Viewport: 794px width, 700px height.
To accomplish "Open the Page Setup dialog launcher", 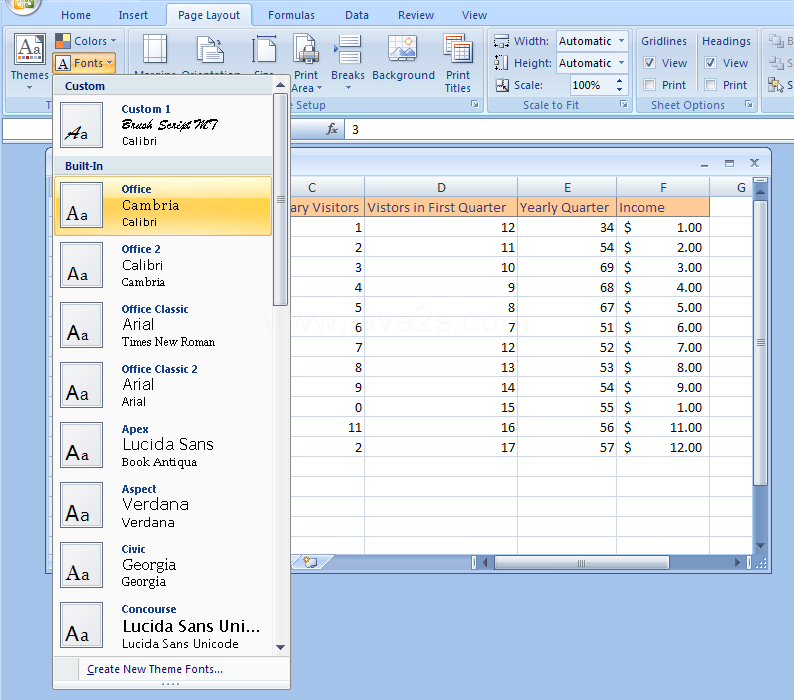I will [x=474, y=104].
